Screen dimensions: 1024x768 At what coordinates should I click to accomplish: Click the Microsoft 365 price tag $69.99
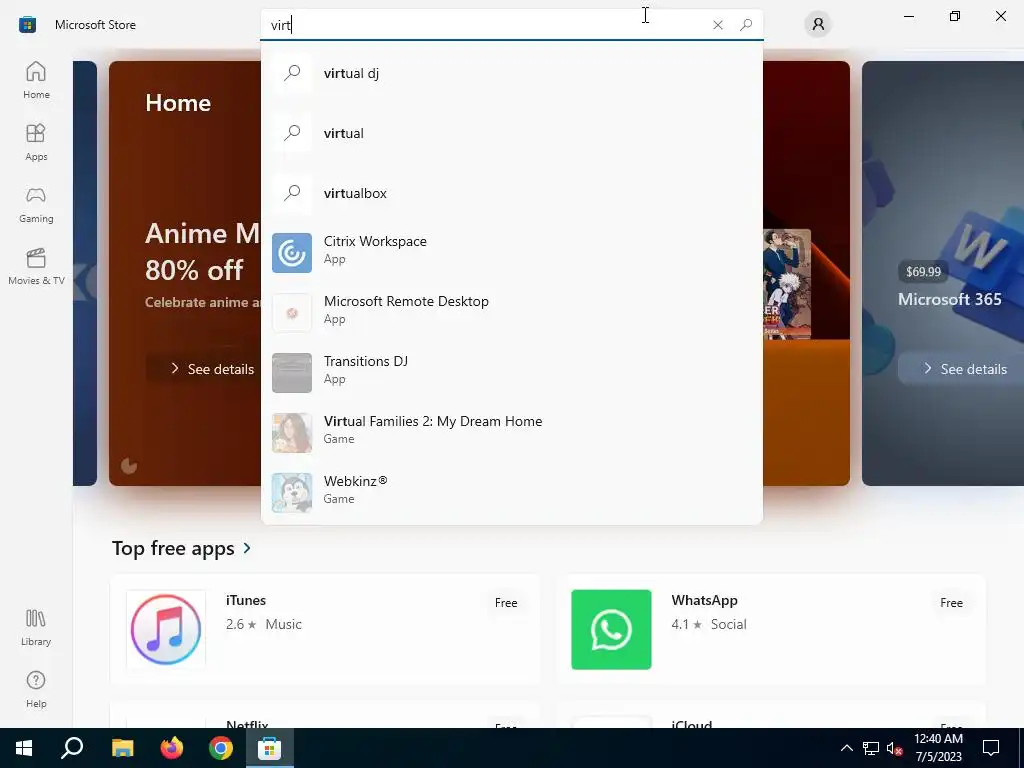click(x=923, y=272)
